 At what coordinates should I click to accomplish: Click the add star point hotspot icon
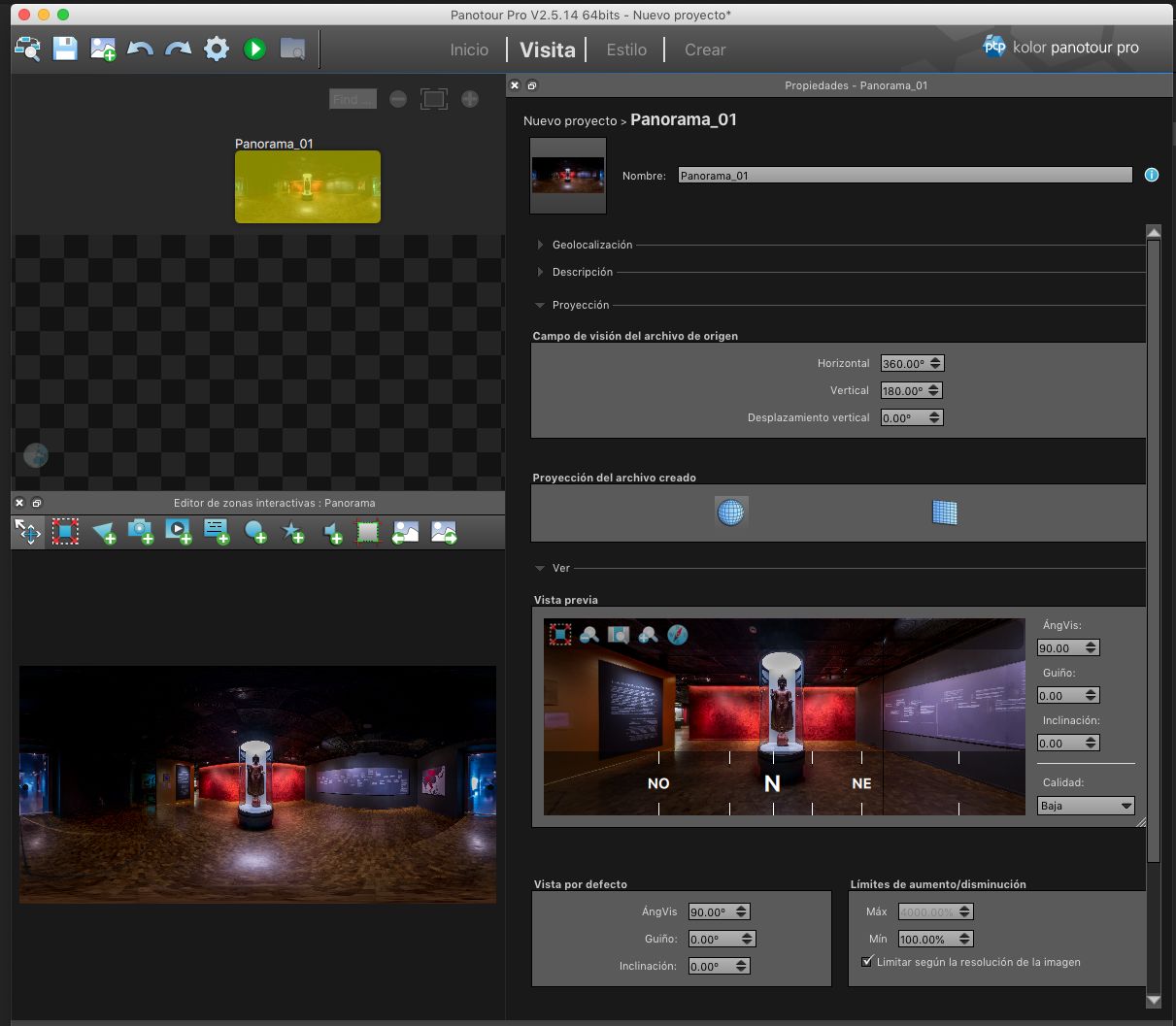tap(292, 531)
